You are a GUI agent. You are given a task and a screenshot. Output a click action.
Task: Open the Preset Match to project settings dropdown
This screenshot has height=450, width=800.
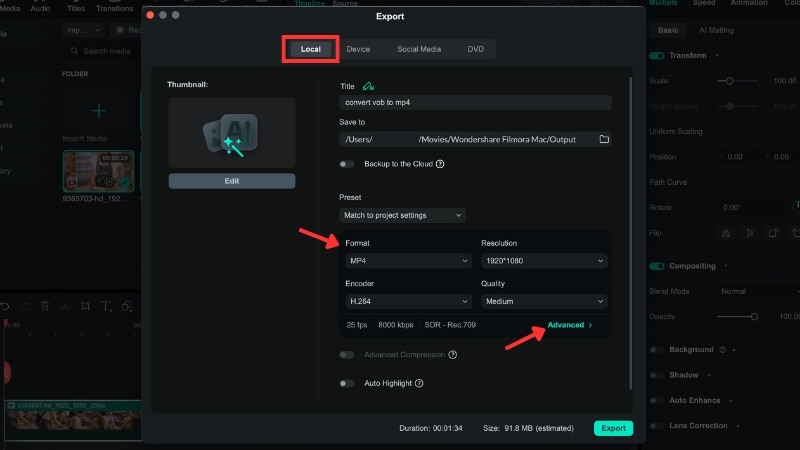click(x=402, y=215)
